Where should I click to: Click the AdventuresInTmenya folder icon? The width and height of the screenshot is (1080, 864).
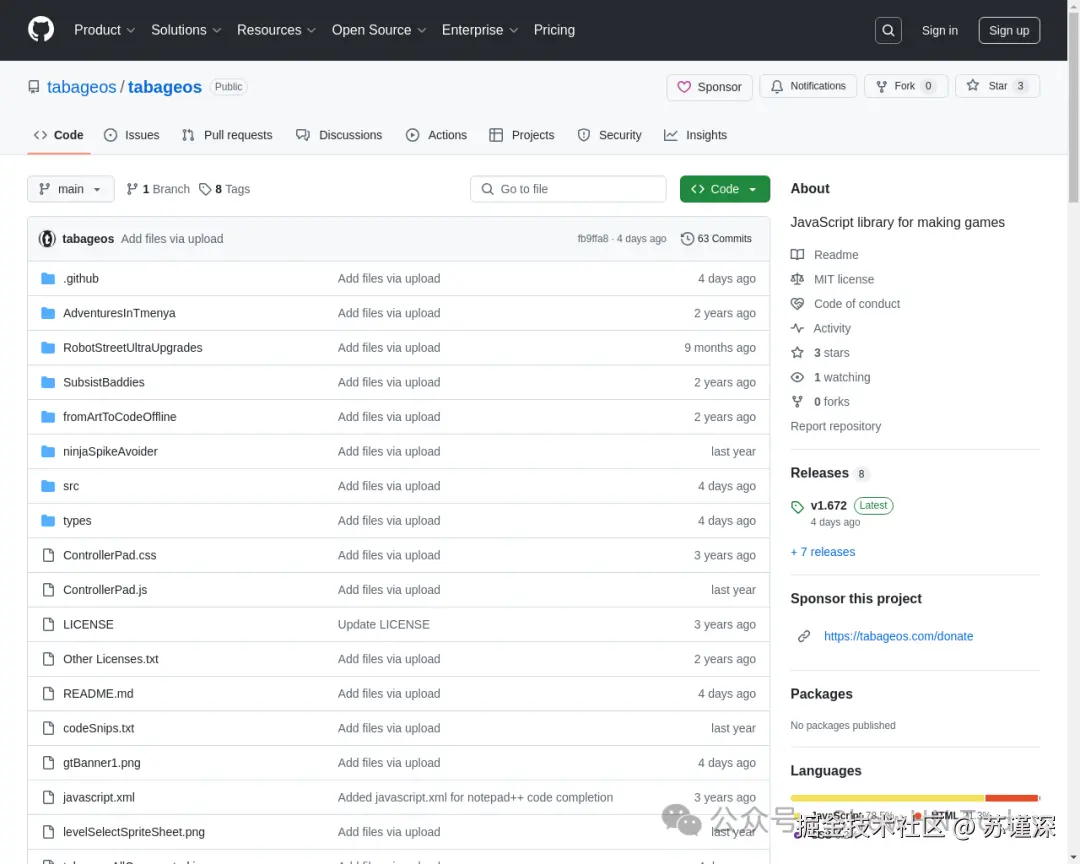pyautogui.click(x=48, y=313)
